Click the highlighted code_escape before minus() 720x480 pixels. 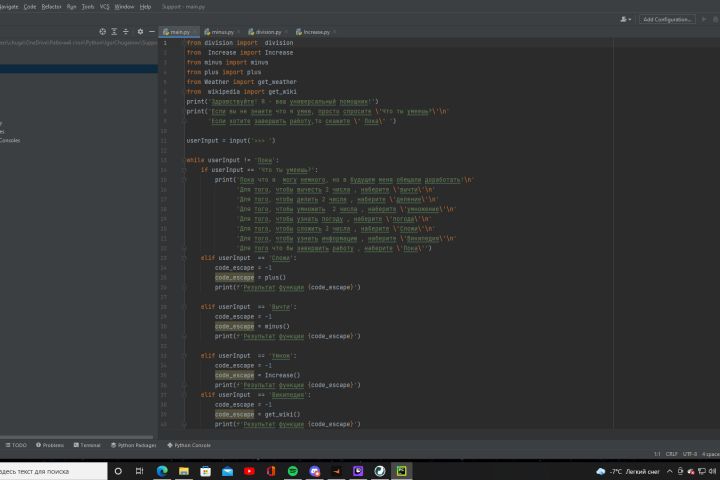pyautogui.click(x=234, y=327)
